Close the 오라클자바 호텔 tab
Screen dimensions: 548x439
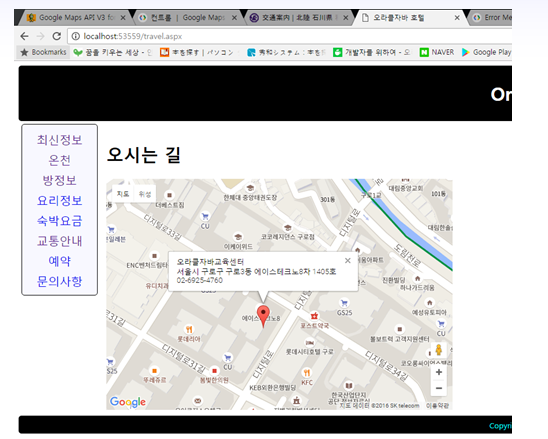(457, 18)
